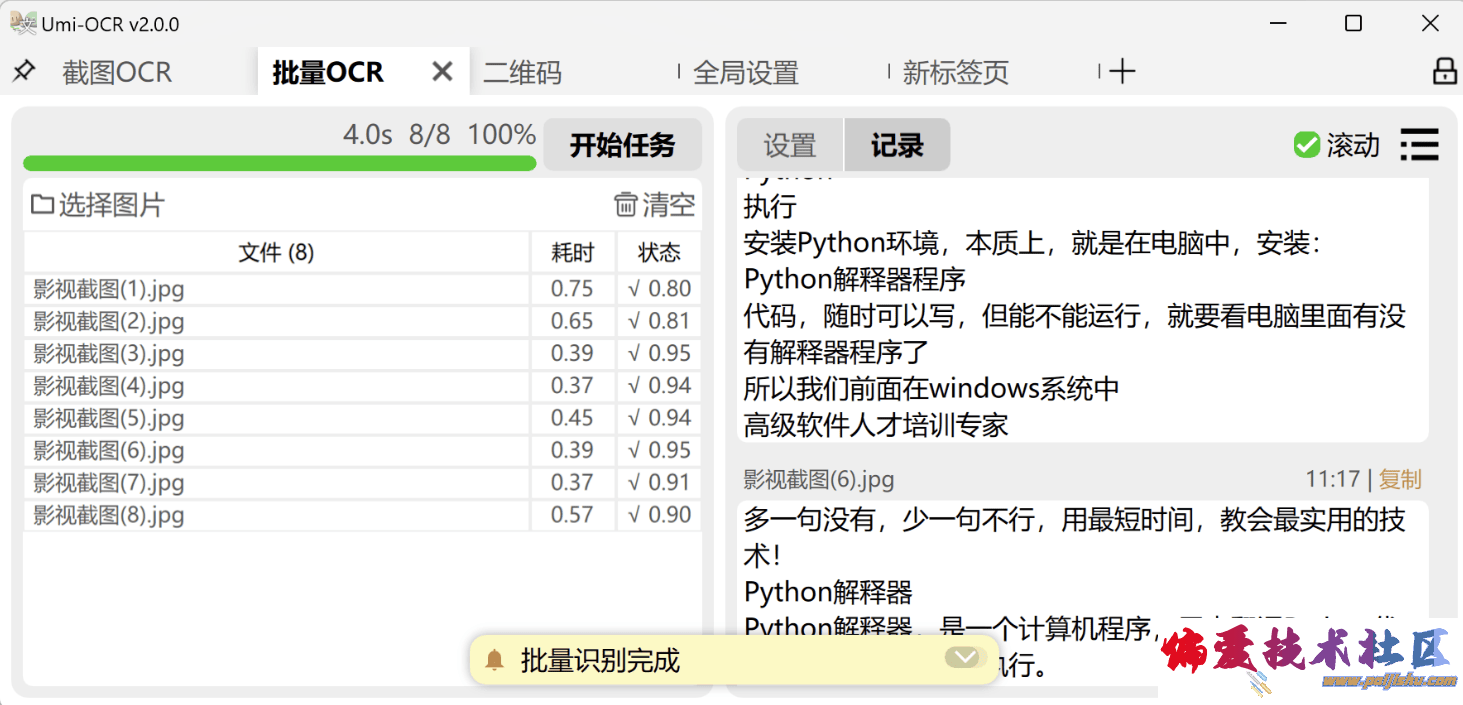Image resolution: width=1463 pixels, height=705 pixels.
Task: Collapse the 批量识别完成 notification with the chevron
Action: pyautogui.click(x=963, y=657)
